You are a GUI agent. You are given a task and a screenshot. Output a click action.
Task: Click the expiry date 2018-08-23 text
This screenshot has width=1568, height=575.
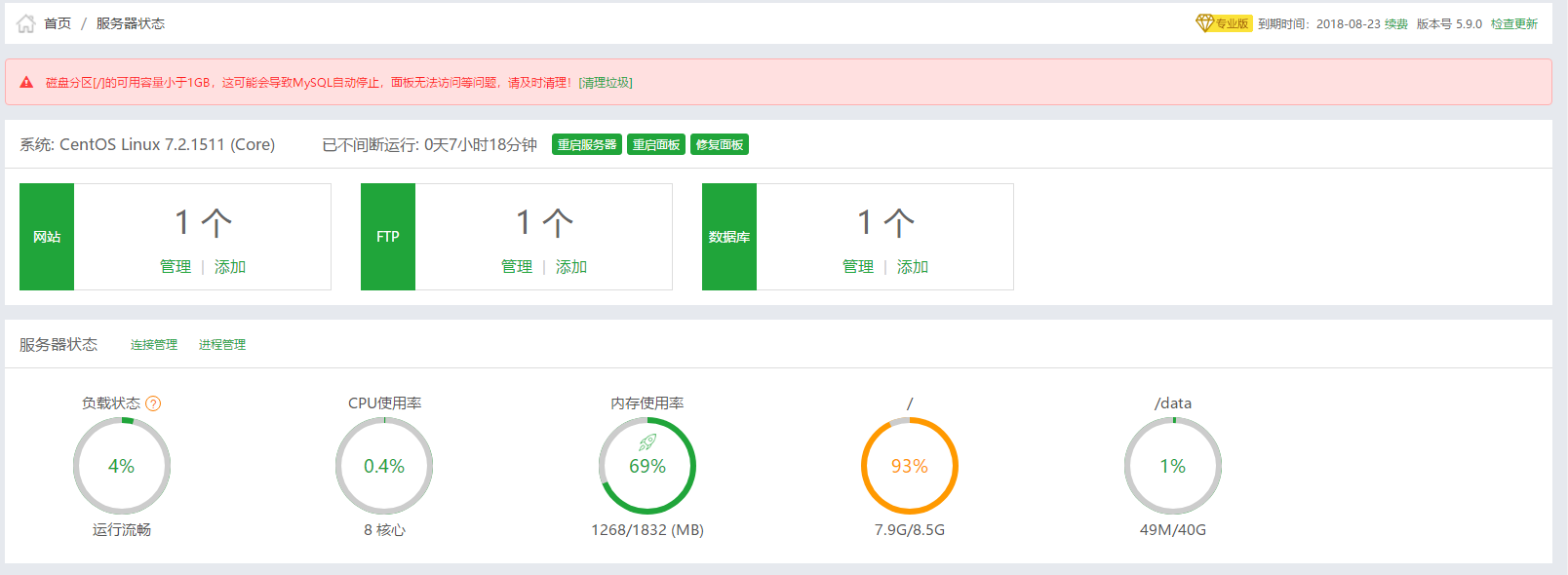pos(1348,23)
